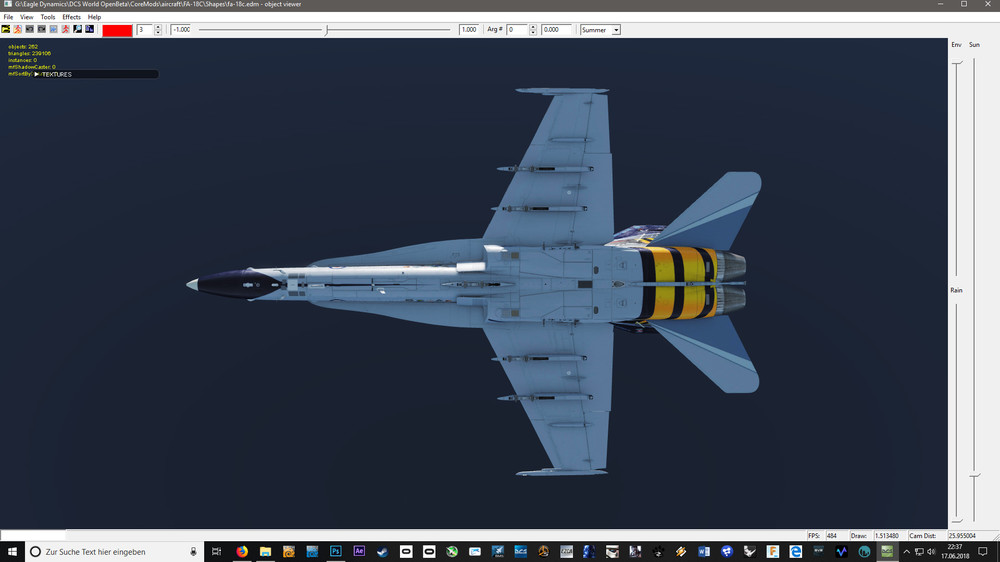The width and height of the screenshot is (1000, 562).
Task: Increment the Arg # value with the up arrow
Action: (x=533, y=27)
